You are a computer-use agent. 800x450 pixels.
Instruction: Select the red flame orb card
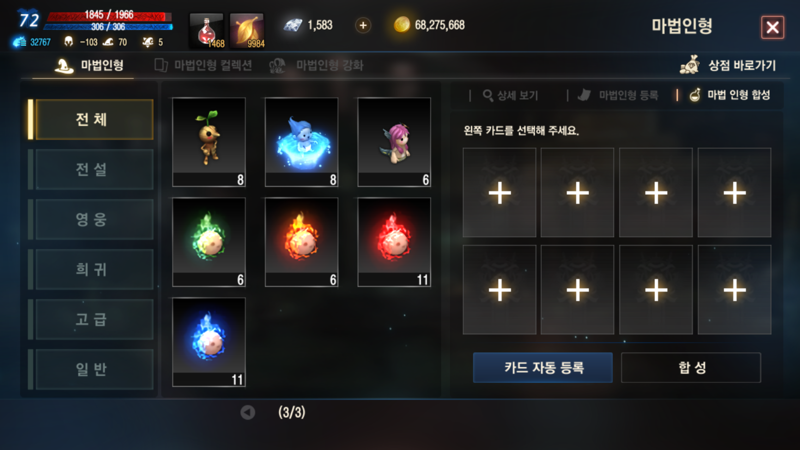pos(394,242)
